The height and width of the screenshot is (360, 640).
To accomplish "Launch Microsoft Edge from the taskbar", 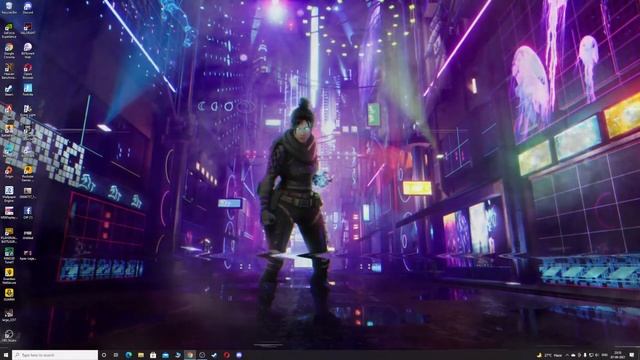I will coord(129,355).
